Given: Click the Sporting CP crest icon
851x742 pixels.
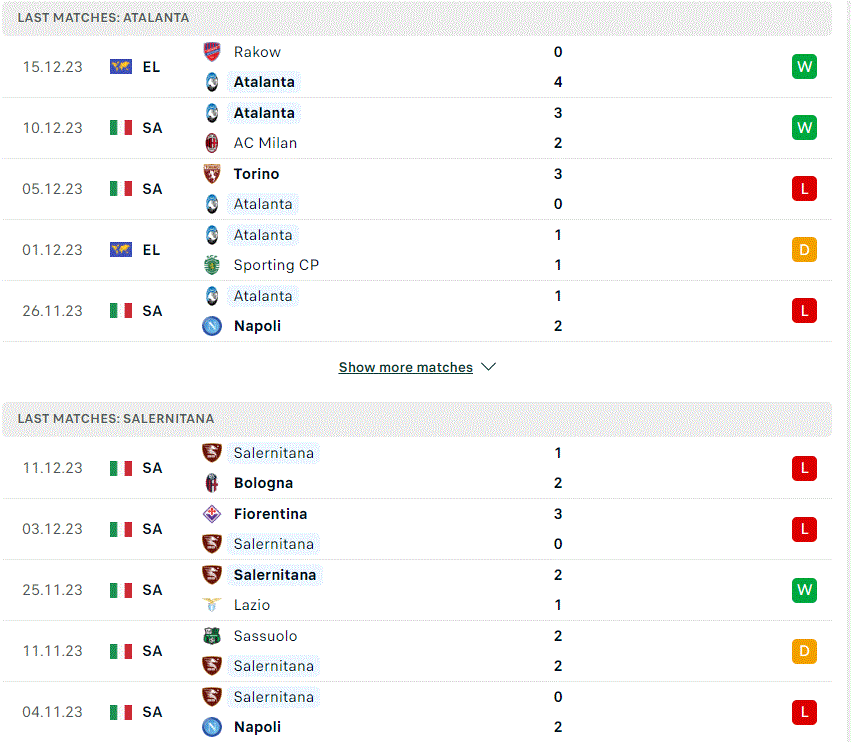Looking at the screenshot, I should coord(212,265).
